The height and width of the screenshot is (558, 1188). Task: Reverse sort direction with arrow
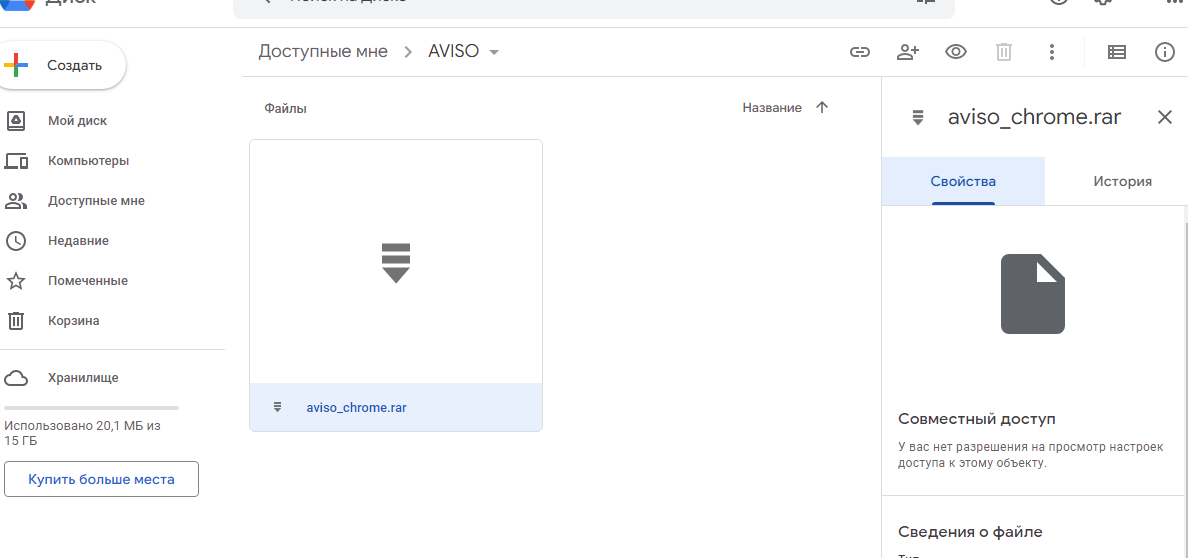click(x=822, y=108)
